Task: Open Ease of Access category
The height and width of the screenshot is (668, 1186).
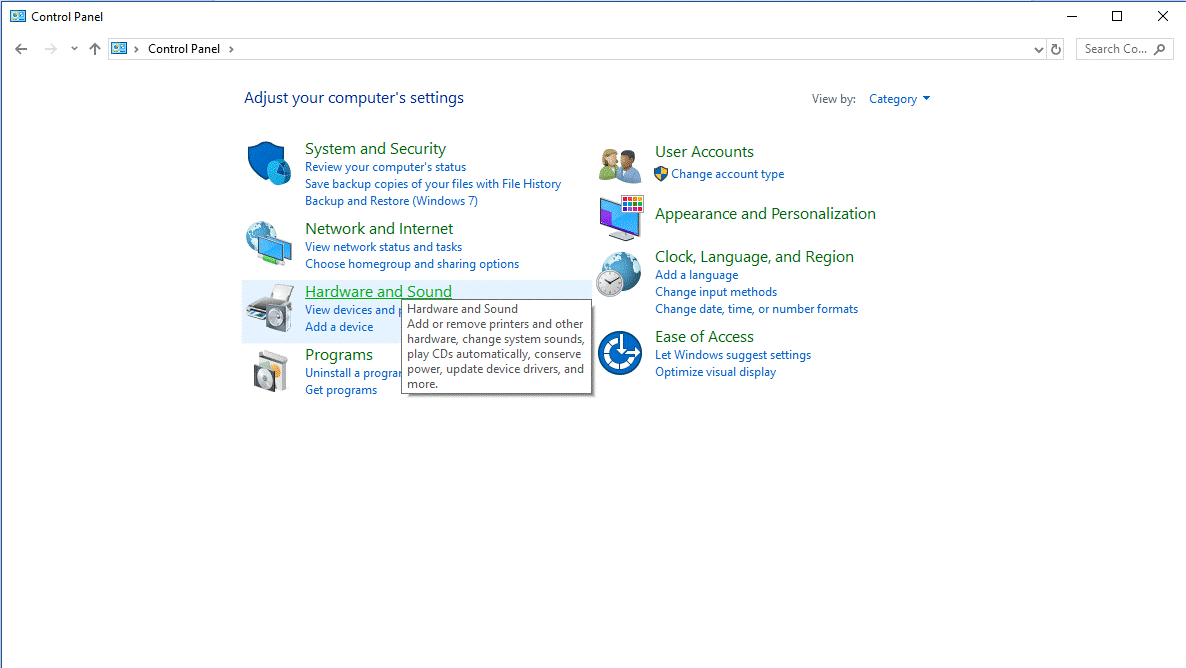Action: coord(704,337)
